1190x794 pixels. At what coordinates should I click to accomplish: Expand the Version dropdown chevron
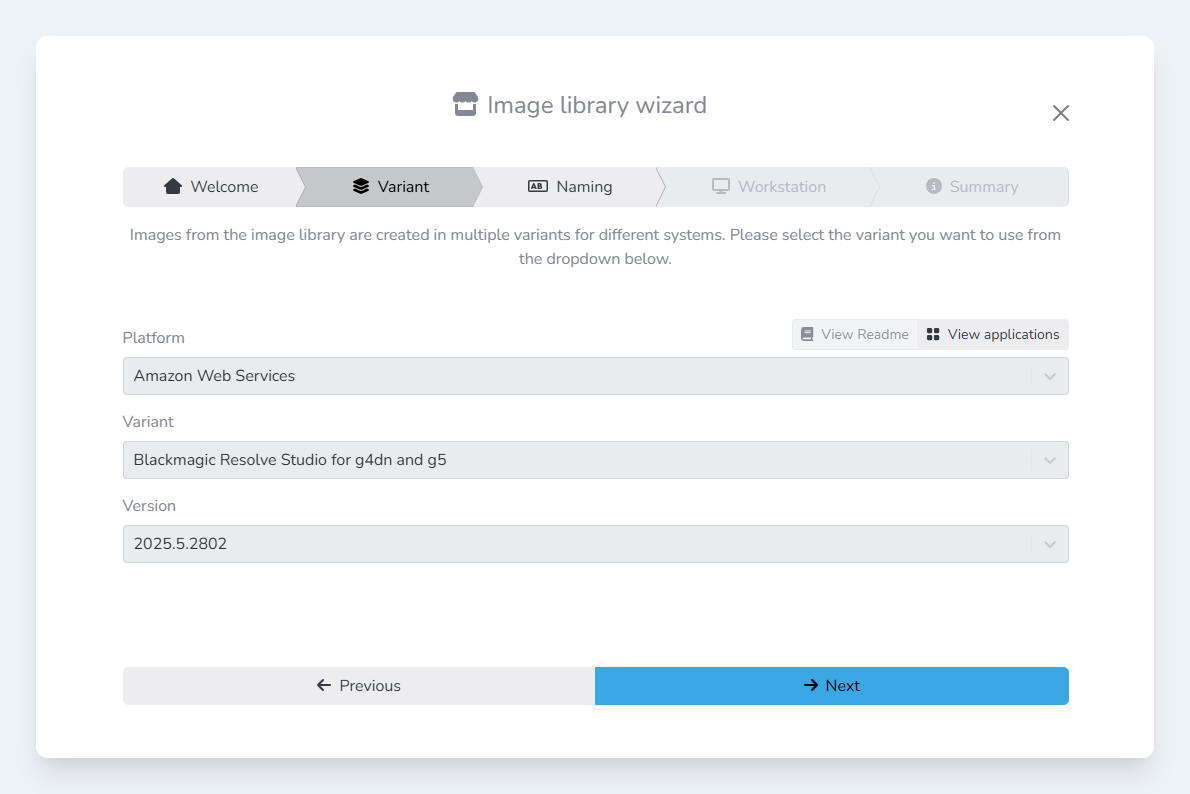pyautogui.click(x=1049, y=545)
